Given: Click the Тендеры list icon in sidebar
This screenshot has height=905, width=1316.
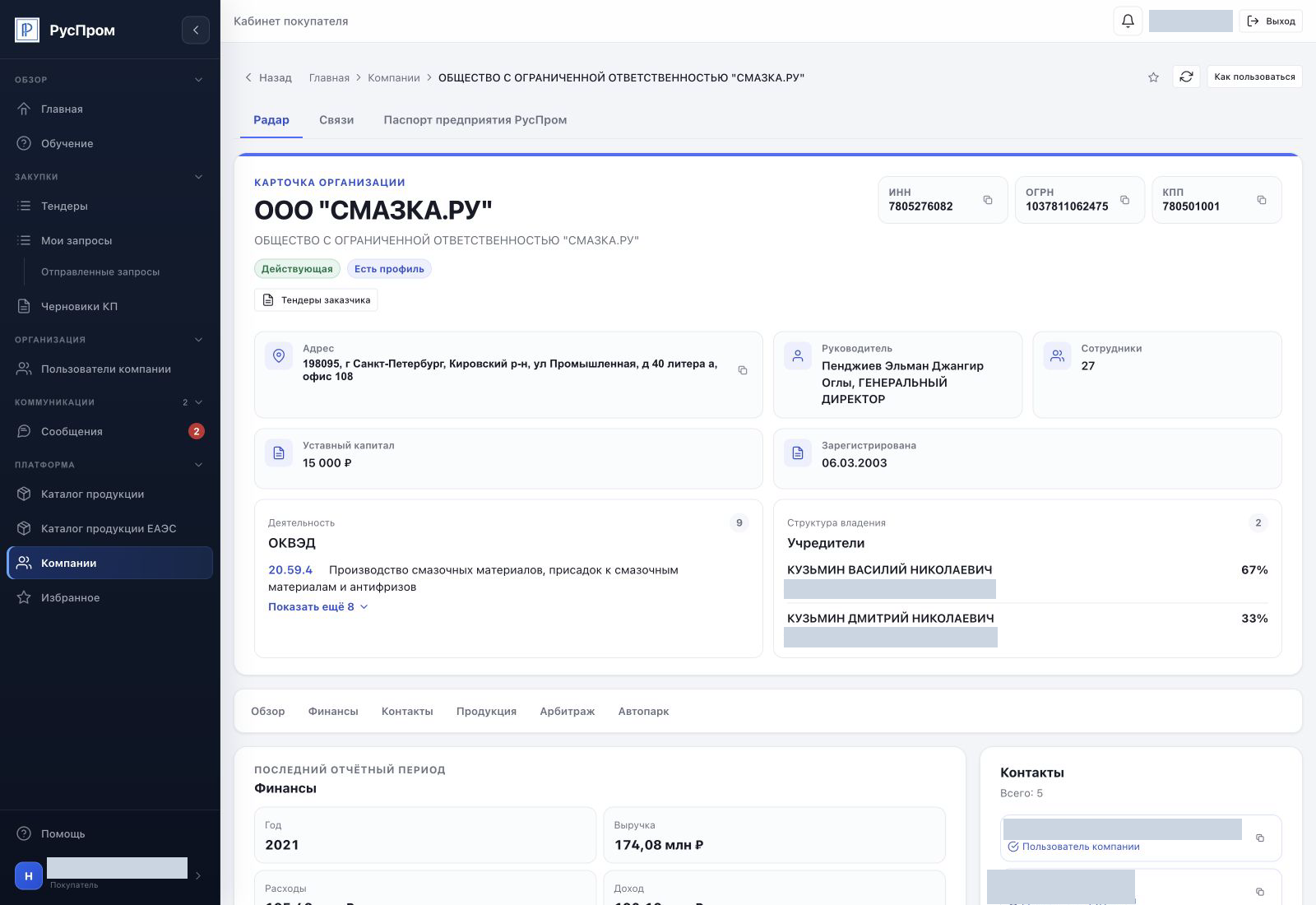Looking at the screenshot, I should pos(24,206).
